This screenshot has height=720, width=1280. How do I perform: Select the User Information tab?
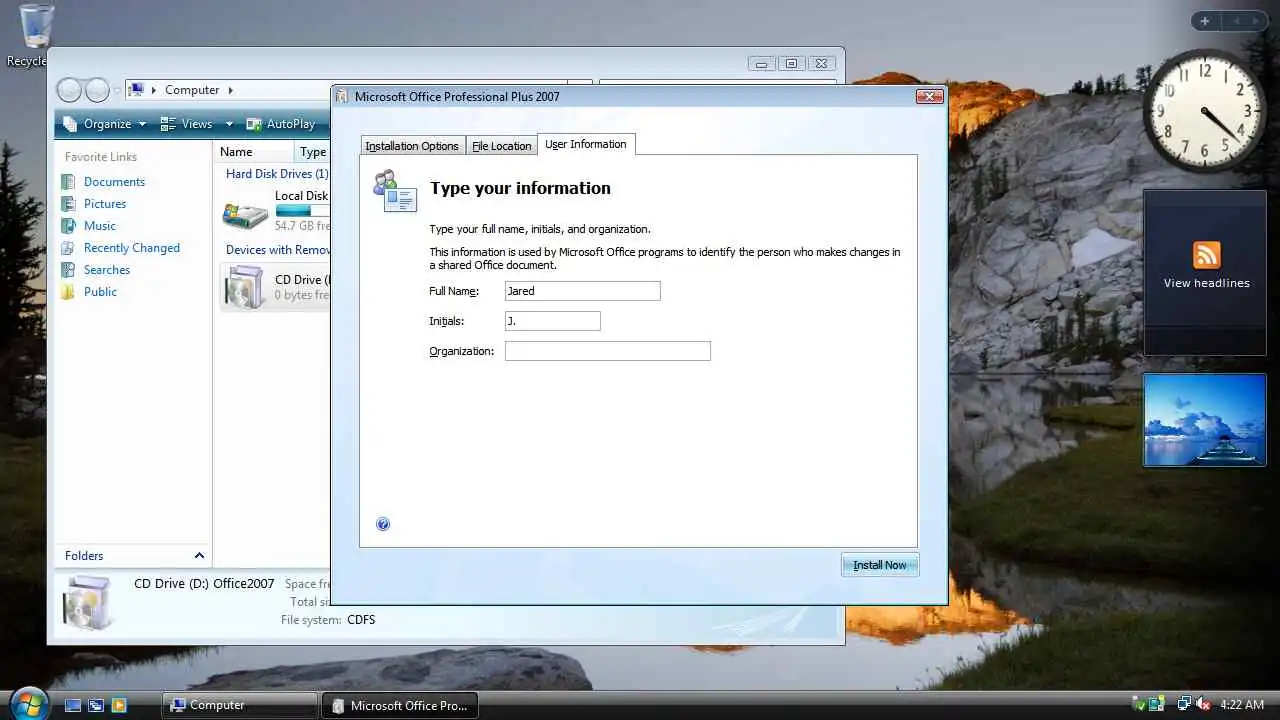point(586,144)
